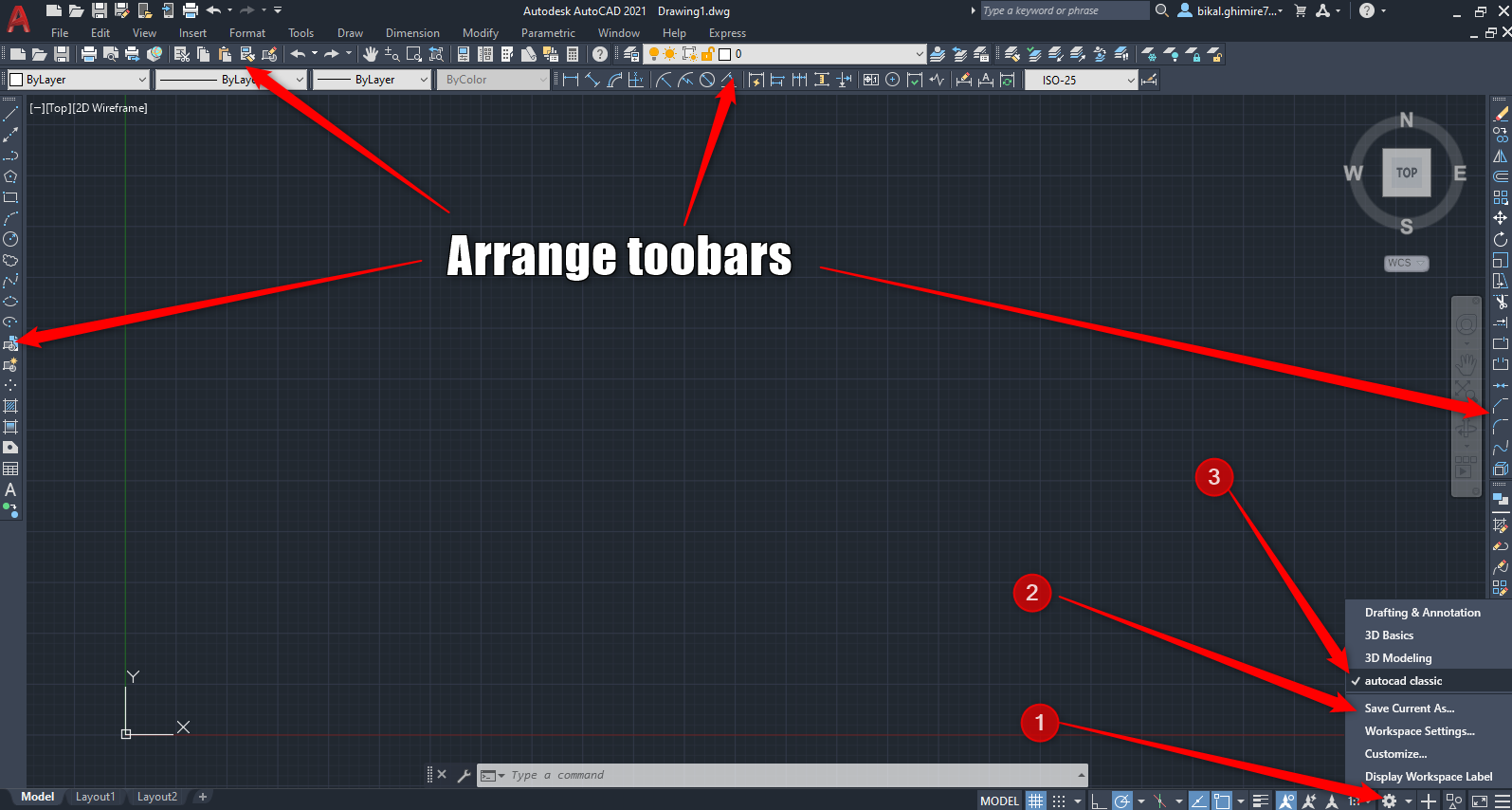This screenshot has width=1512, height=810.
Task: Toggle polar tracking in status bar
Action: tap(1121, 801)
